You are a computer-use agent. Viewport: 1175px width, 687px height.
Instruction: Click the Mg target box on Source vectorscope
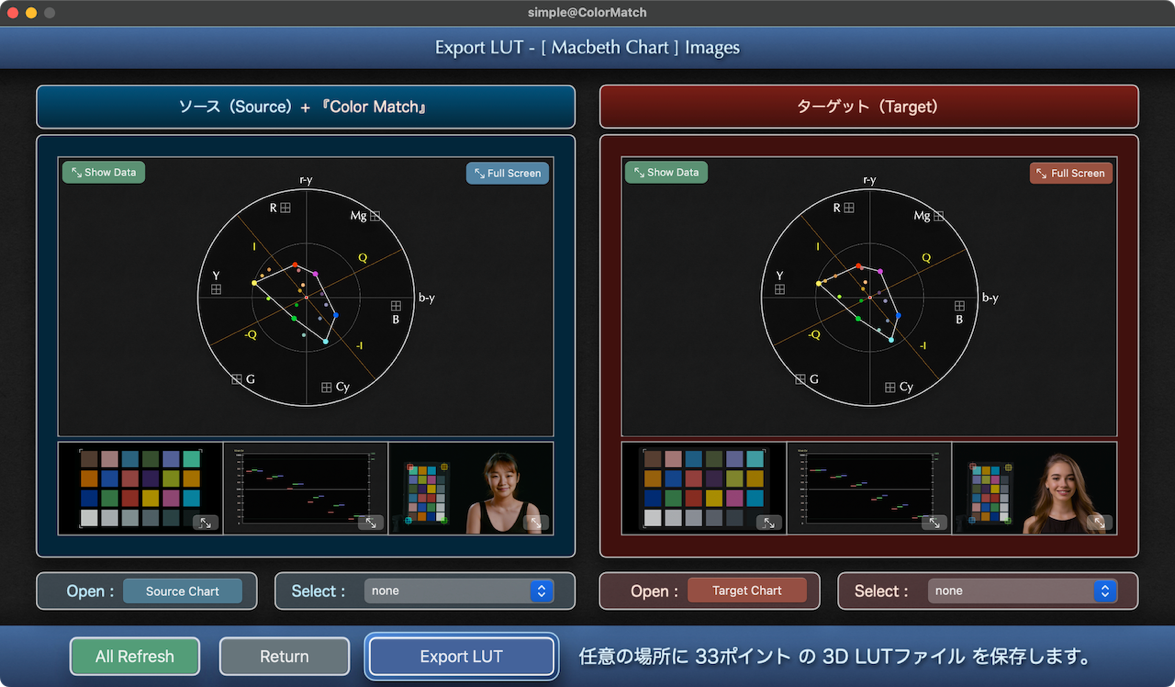[375, 216]
